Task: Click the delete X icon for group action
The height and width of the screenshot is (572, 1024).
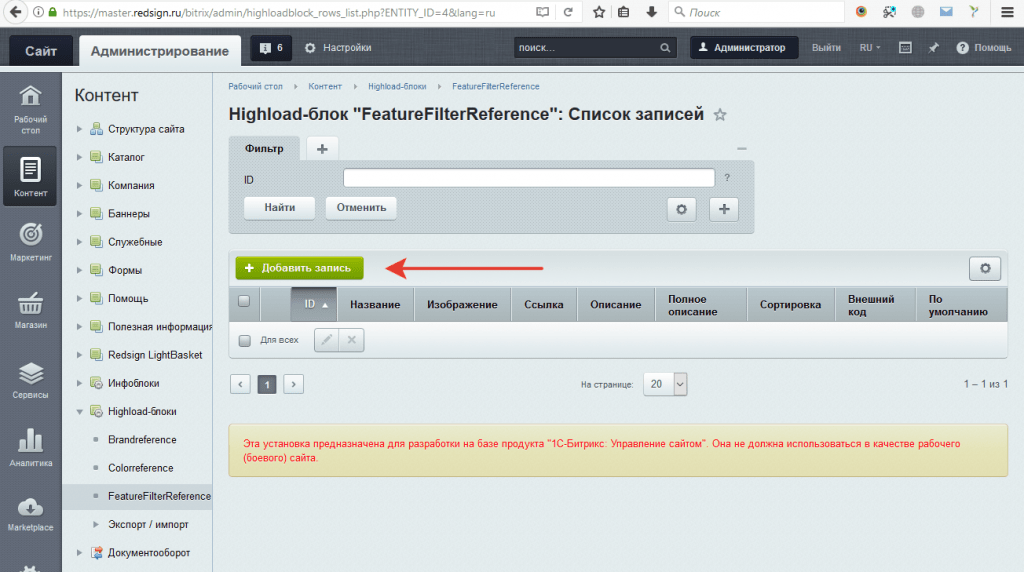Action: pyautogui.click(x=351, y=340)
